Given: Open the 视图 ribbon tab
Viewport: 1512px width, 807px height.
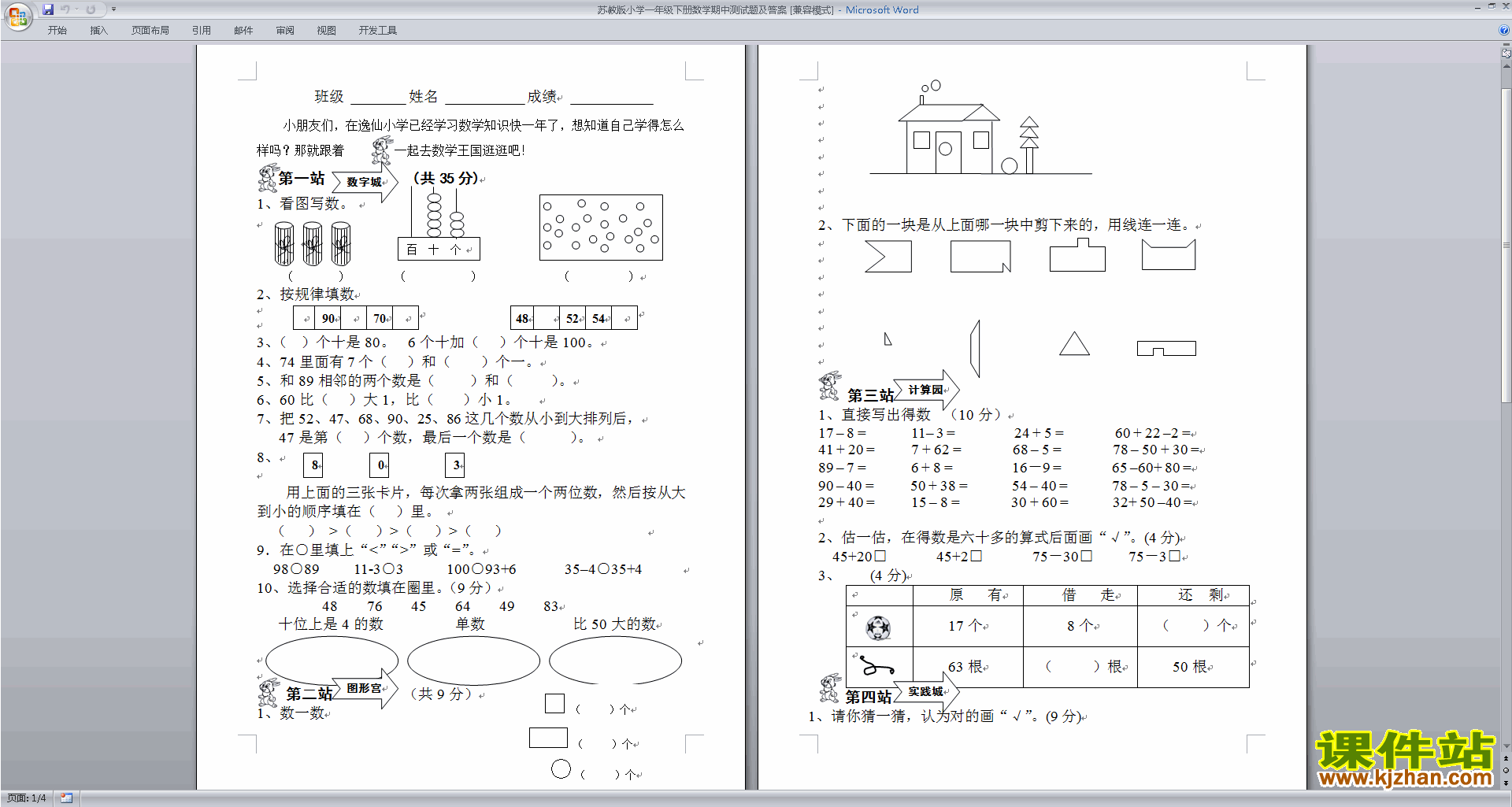Looking at the screenshot, I should click(327, 31).
